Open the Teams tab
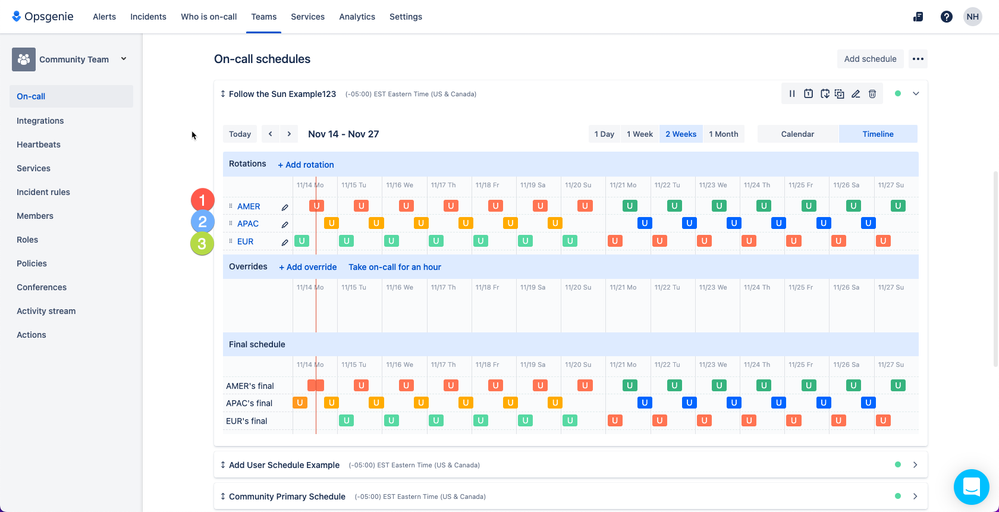 [264, 17]
